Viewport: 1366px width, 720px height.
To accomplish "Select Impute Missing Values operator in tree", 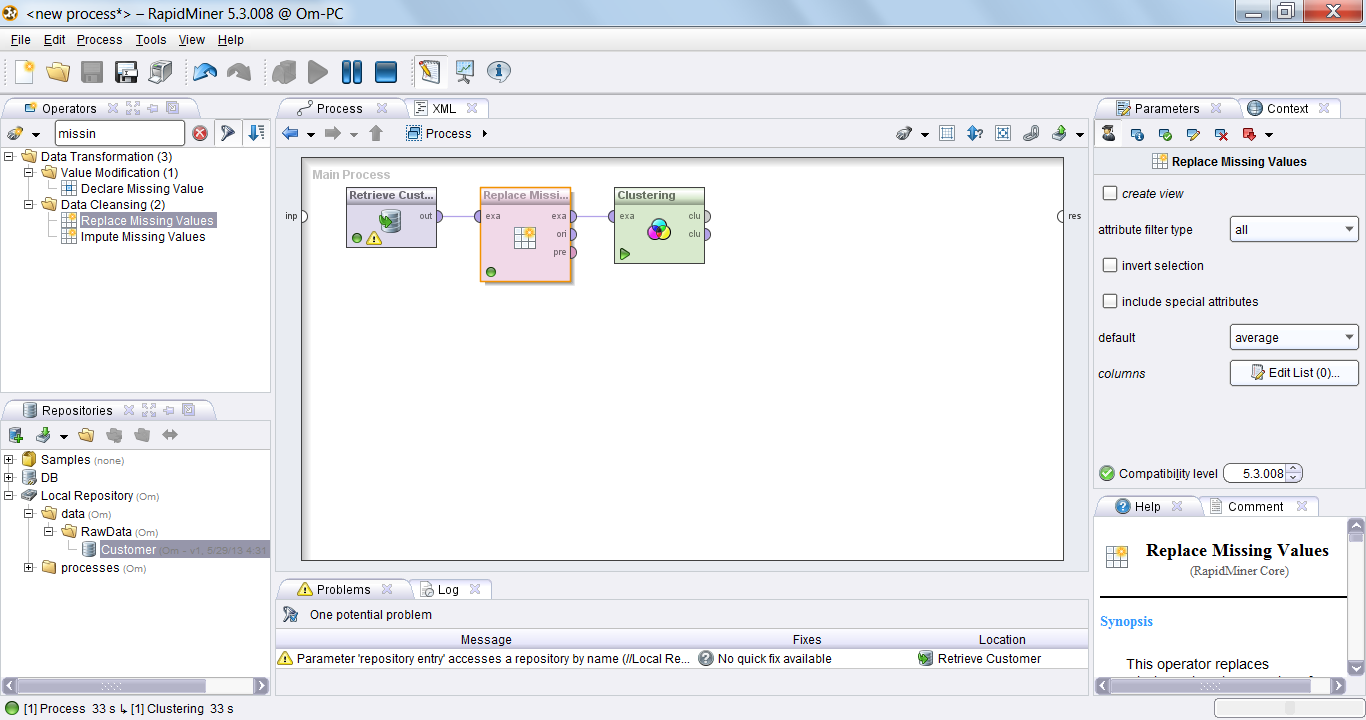I will click(143, 237).
